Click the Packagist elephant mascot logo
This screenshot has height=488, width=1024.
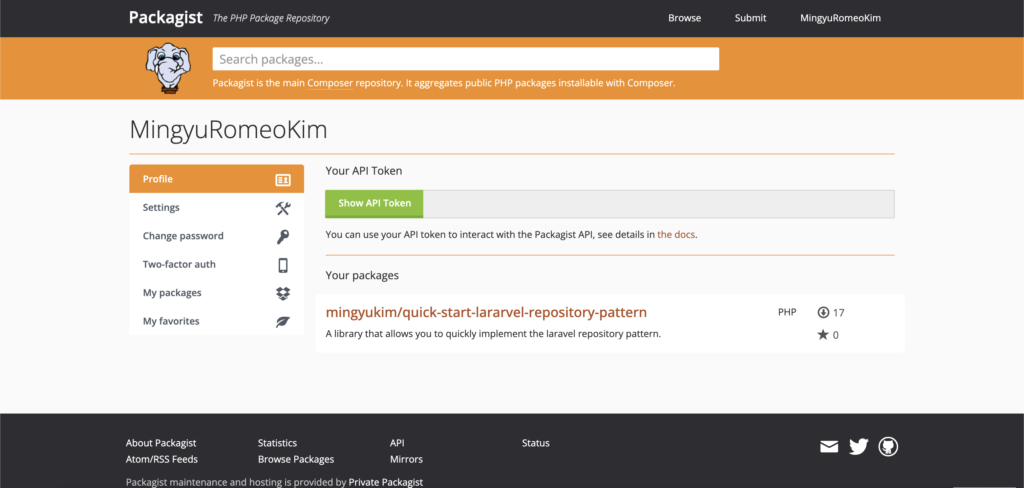coord(168,70)
